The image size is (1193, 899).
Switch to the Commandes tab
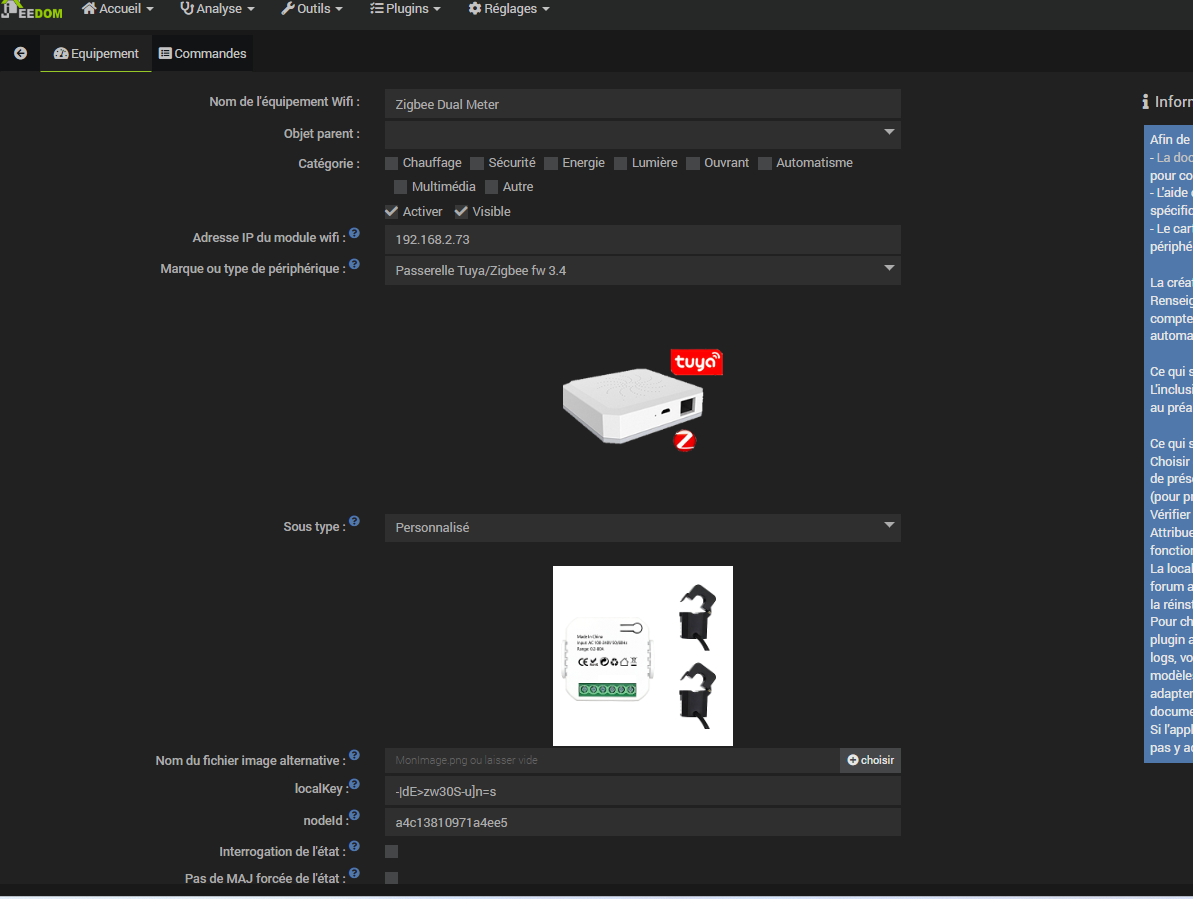(x=202, y=53)
